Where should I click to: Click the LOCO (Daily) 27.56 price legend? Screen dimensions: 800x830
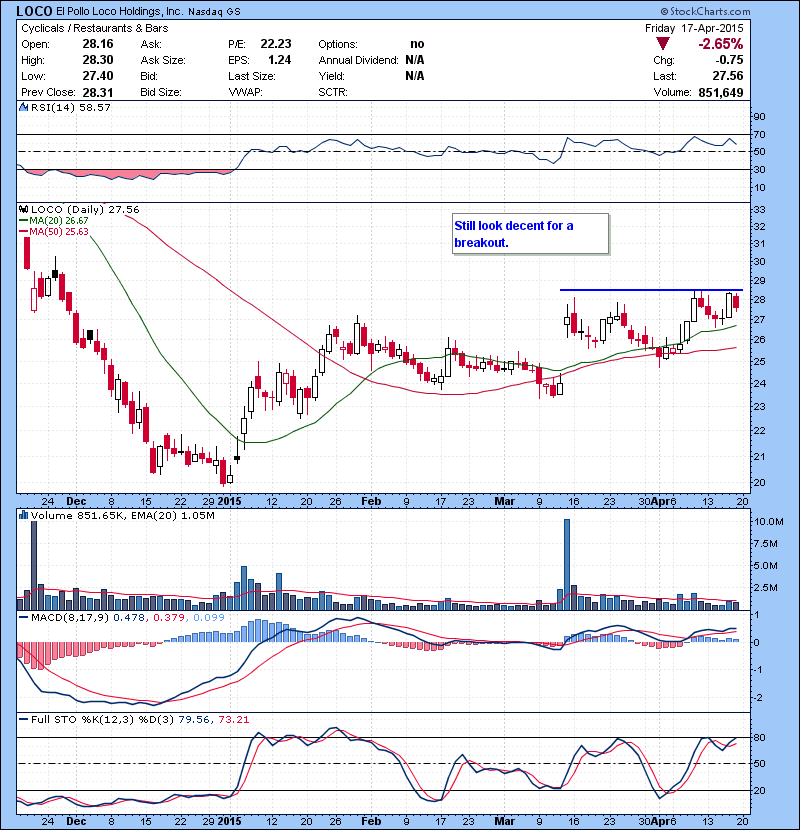85,210
